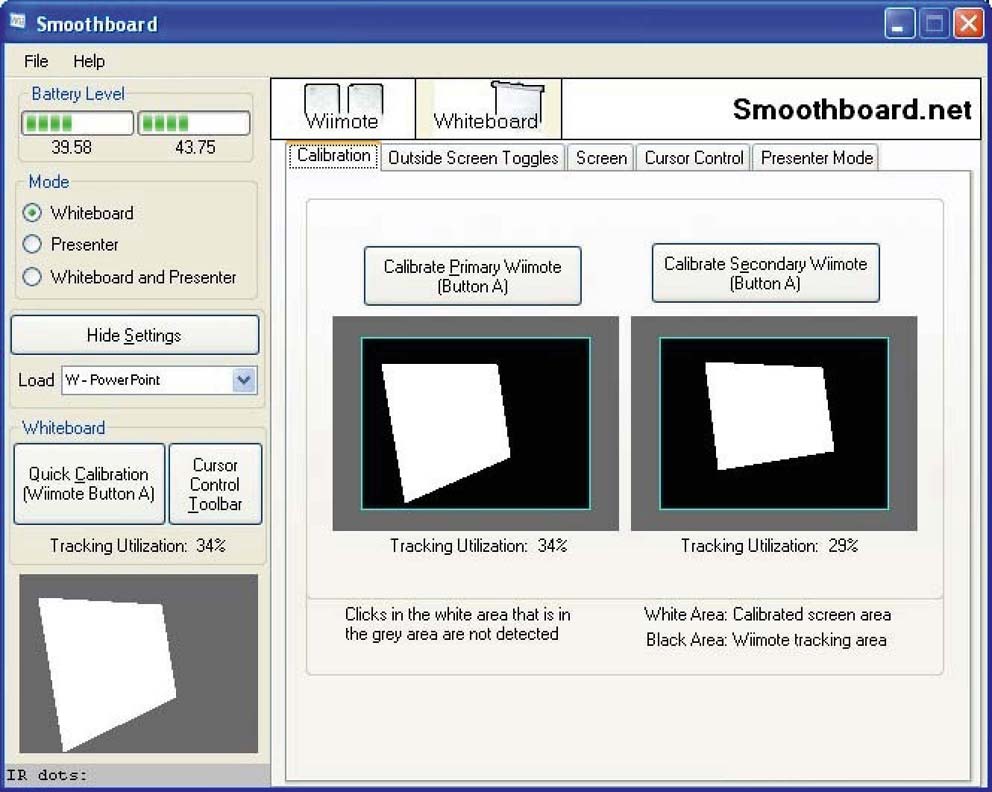
Task: Open the Help menu
Action: (x=89, y=61)
